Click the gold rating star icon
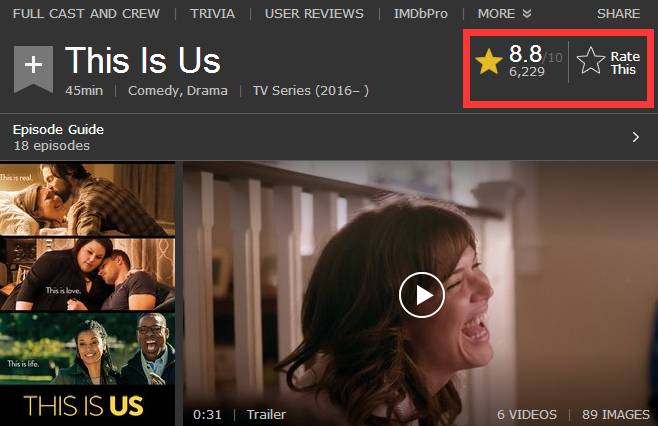This screenshot has height=426, width=658. [489, 61]
